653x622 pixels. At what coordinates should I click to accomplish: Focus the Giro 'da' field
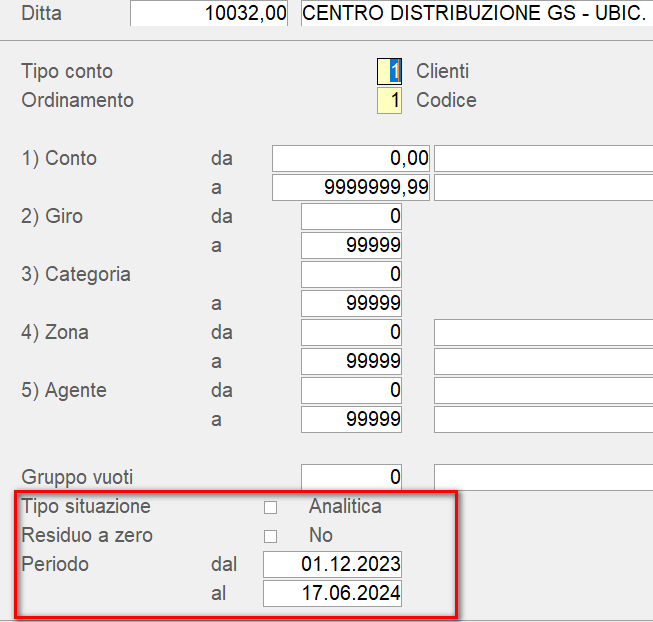coord(351,217)
